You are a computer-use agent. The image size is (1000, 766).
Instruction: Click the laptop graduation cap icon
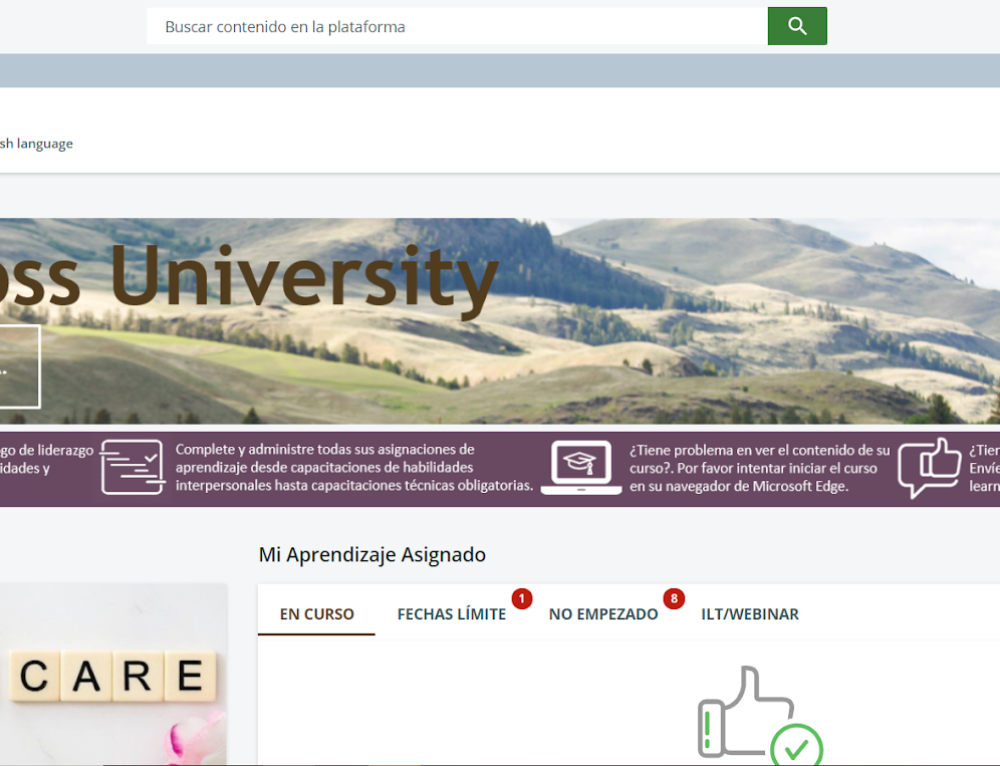581,467
